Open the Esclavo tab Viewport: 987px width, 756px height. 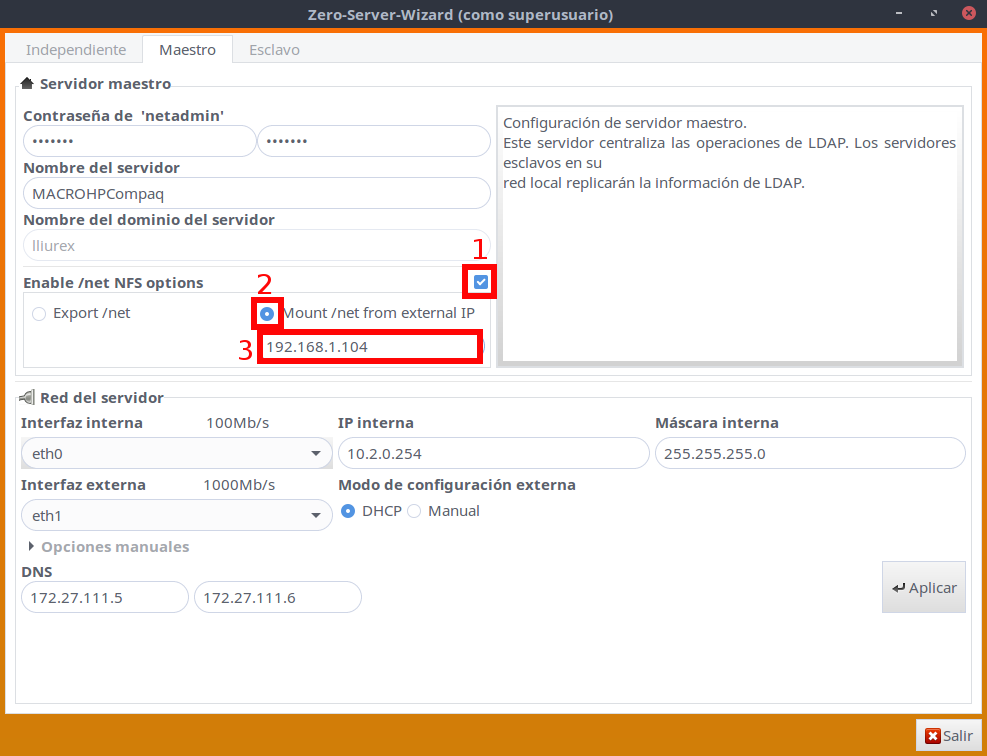pyautogui.click(x=274, y=50)
